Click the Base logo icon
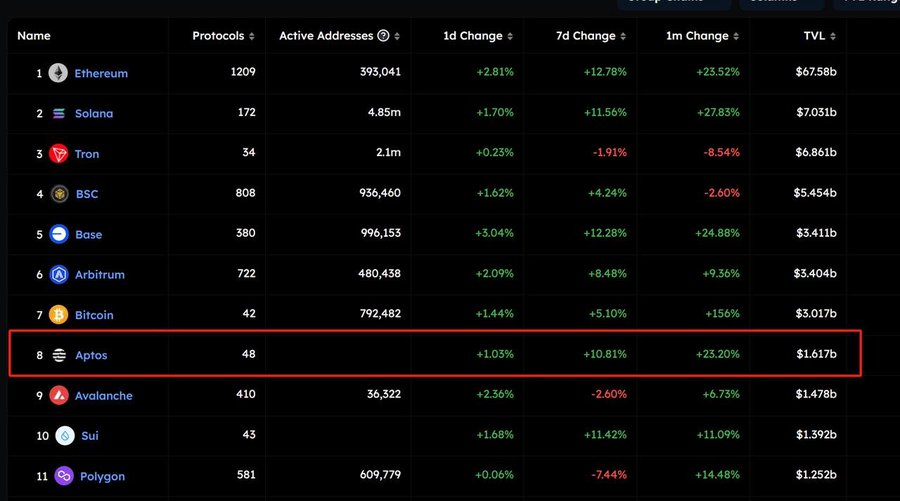The width and height of the screenshot is (900, 501). tap(59, 234)
